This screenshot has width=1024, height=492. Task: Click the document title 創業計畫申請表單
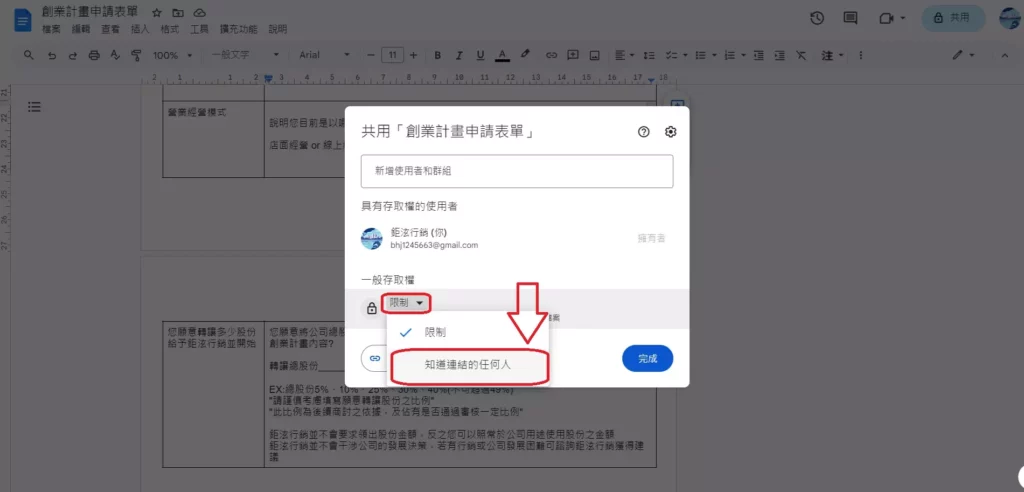[89, 12]
